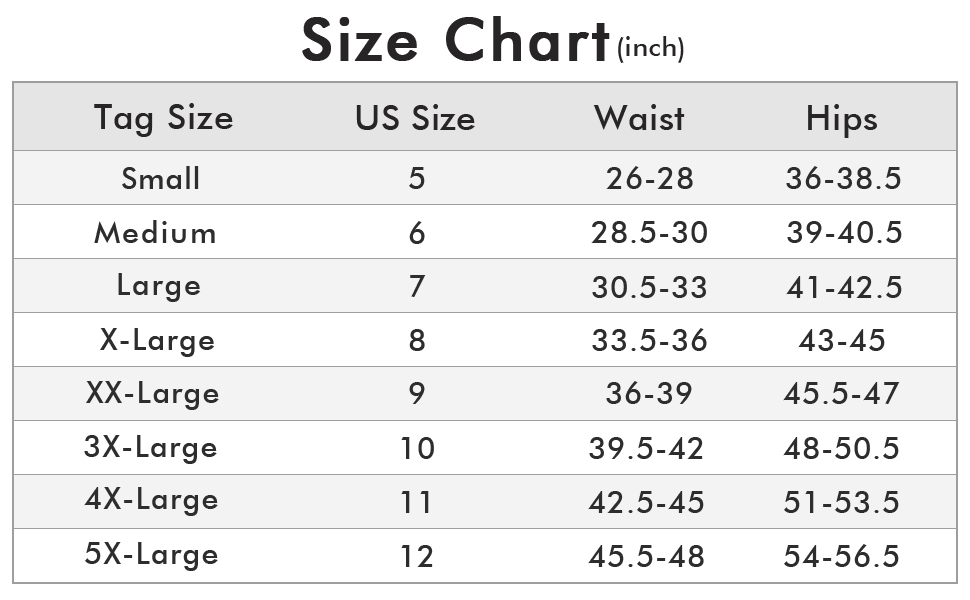This screenshot has height=600, width=970.
Task: Click waist value 42.5-45
Action: pyautogui.click(x=647, y=501)
